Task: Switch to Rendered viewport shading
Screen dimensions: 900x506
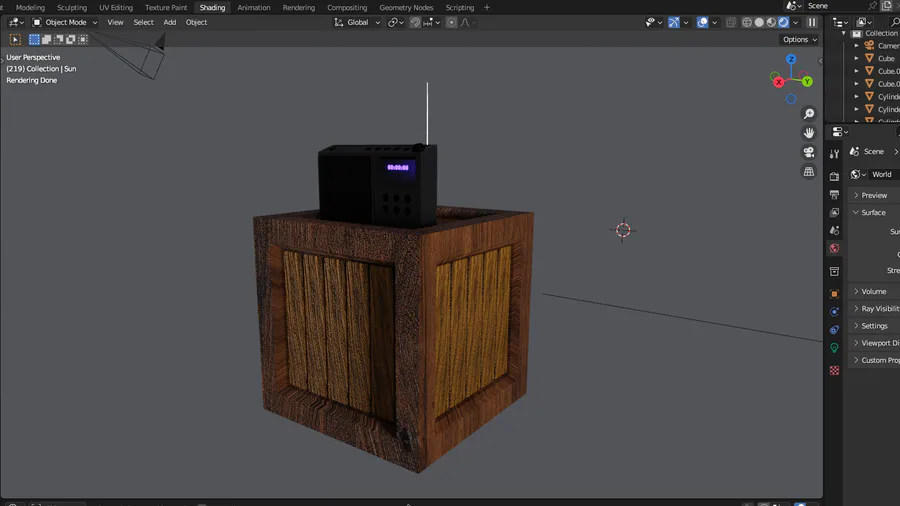Action: tap(783, 22)
